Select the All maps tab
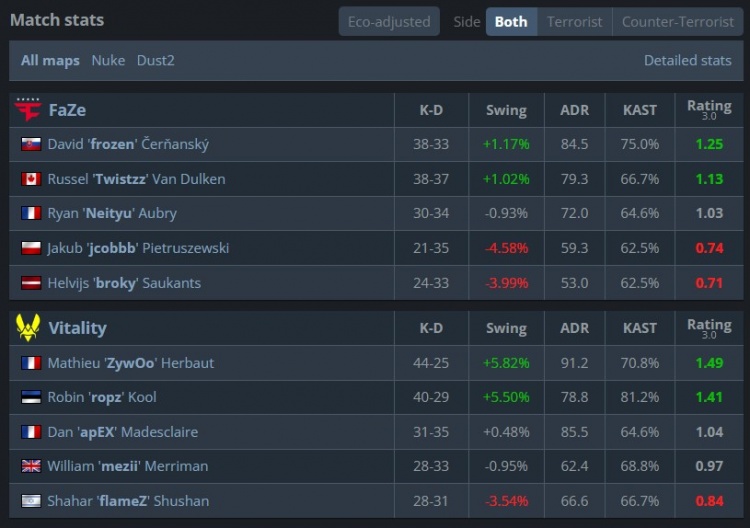Image resolution: width=750 pixels, height=528 pixels. click(50, 61)
